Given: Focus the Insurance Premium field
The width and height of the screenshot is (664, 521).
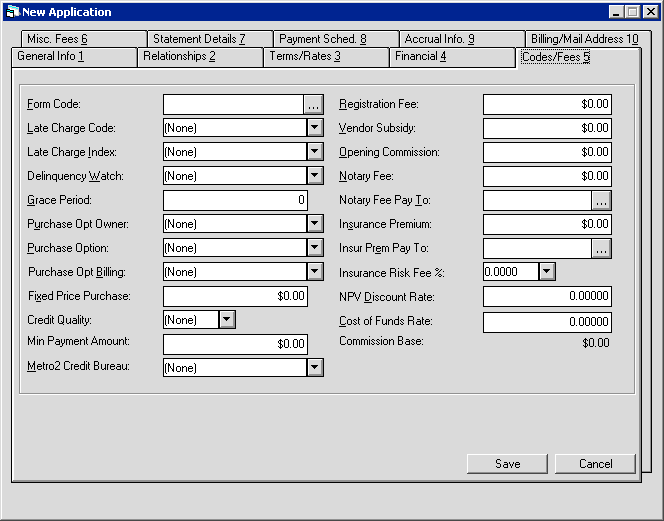Looking at the screenshot, I should point(547,224).
